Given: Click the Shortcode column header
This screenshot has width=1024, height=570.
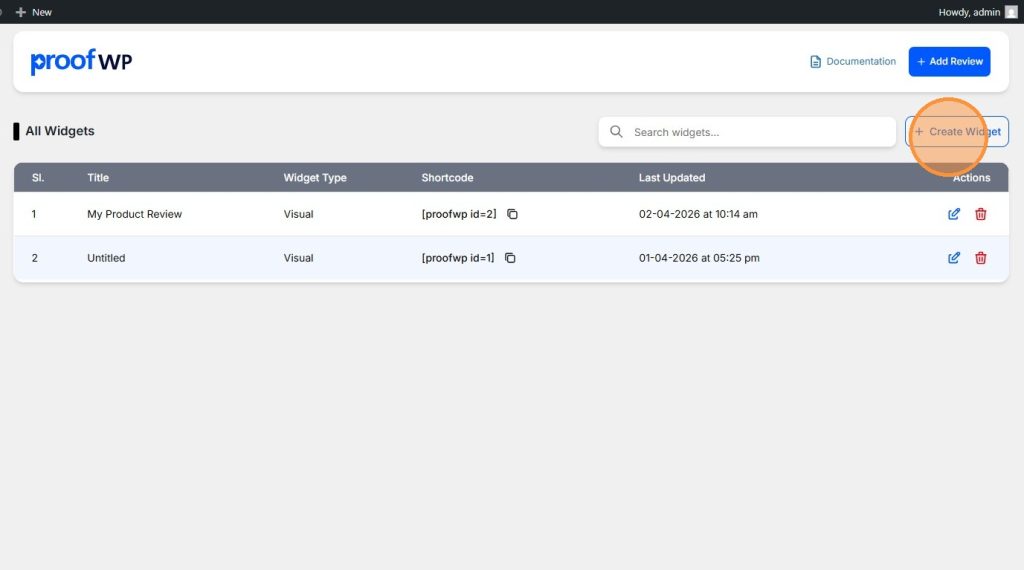Looking at the screenshot, I should pos(447,178).
